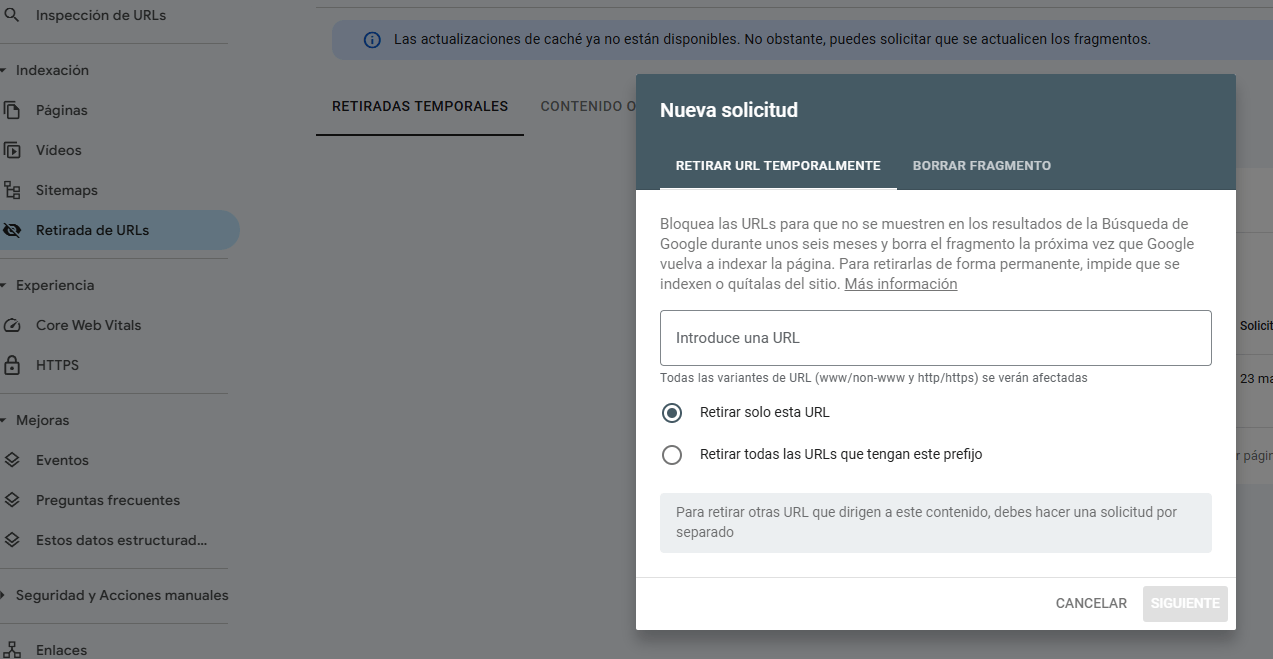This screenshot has width=1273, height=659.
Task: Open Páginas via its page icon
Action: (18, 110)
